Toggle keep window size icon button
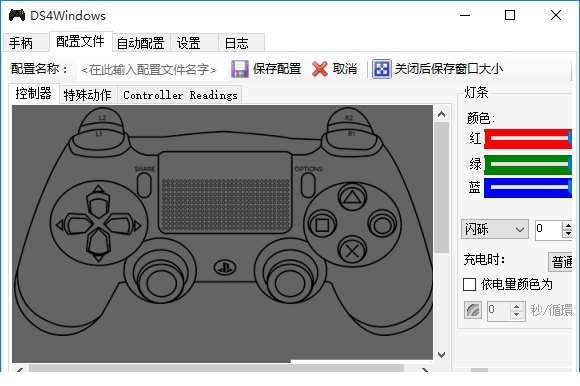The height and width of the screenshot is (386, 580). 381,69
